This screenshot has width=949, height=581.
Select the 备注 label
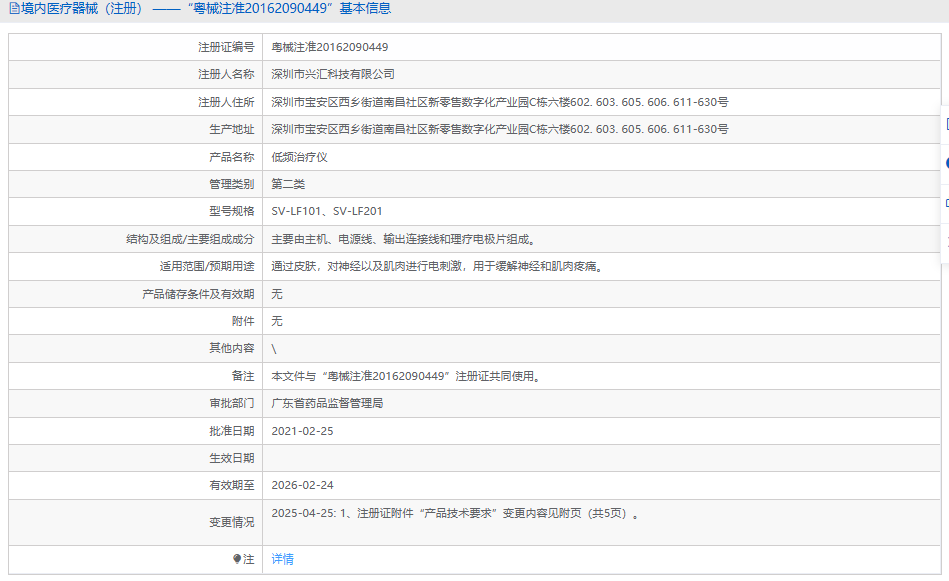243,376
